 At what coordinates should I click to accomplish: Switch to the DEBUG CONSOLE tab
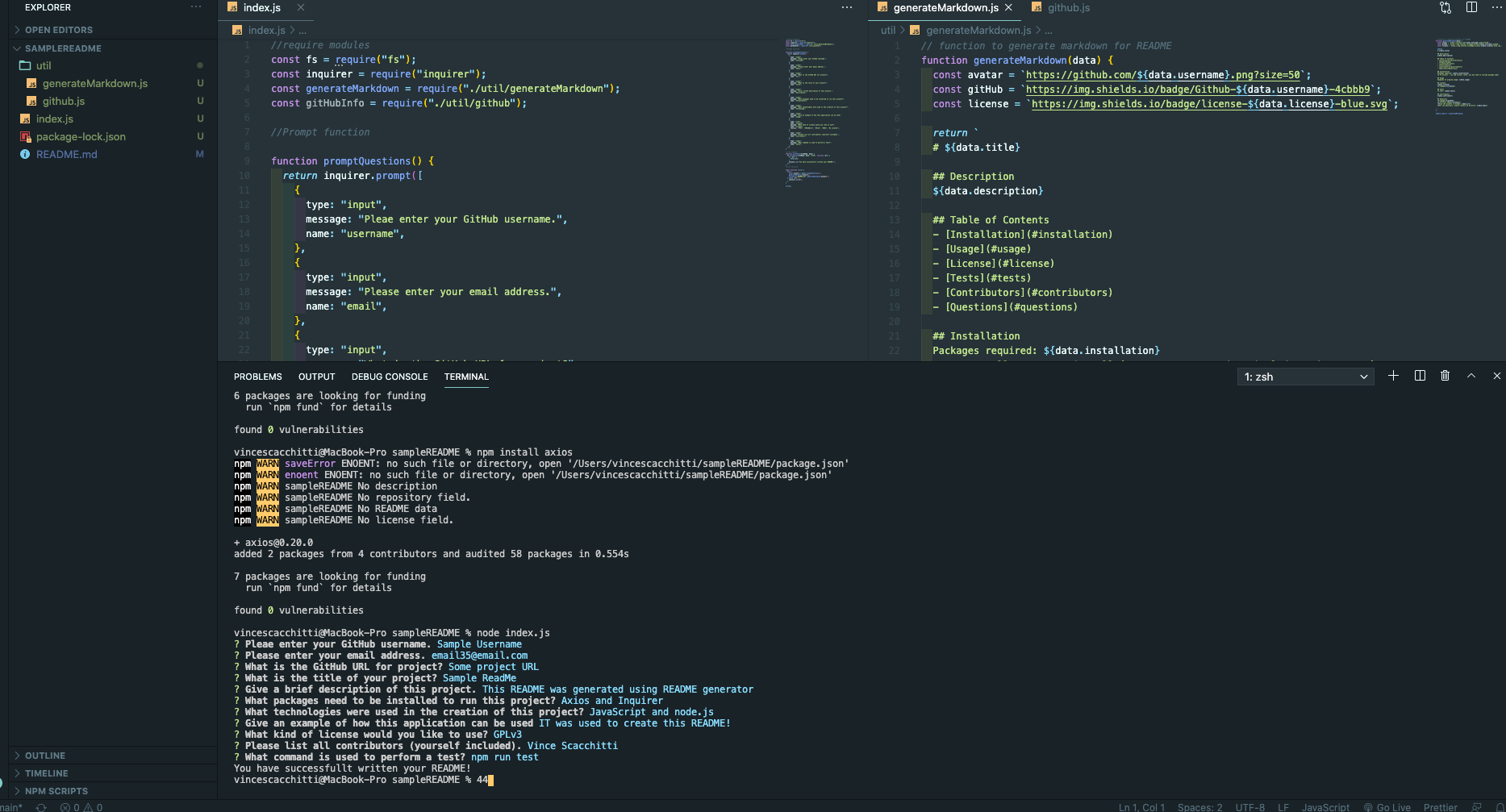[x=390, y=377]
